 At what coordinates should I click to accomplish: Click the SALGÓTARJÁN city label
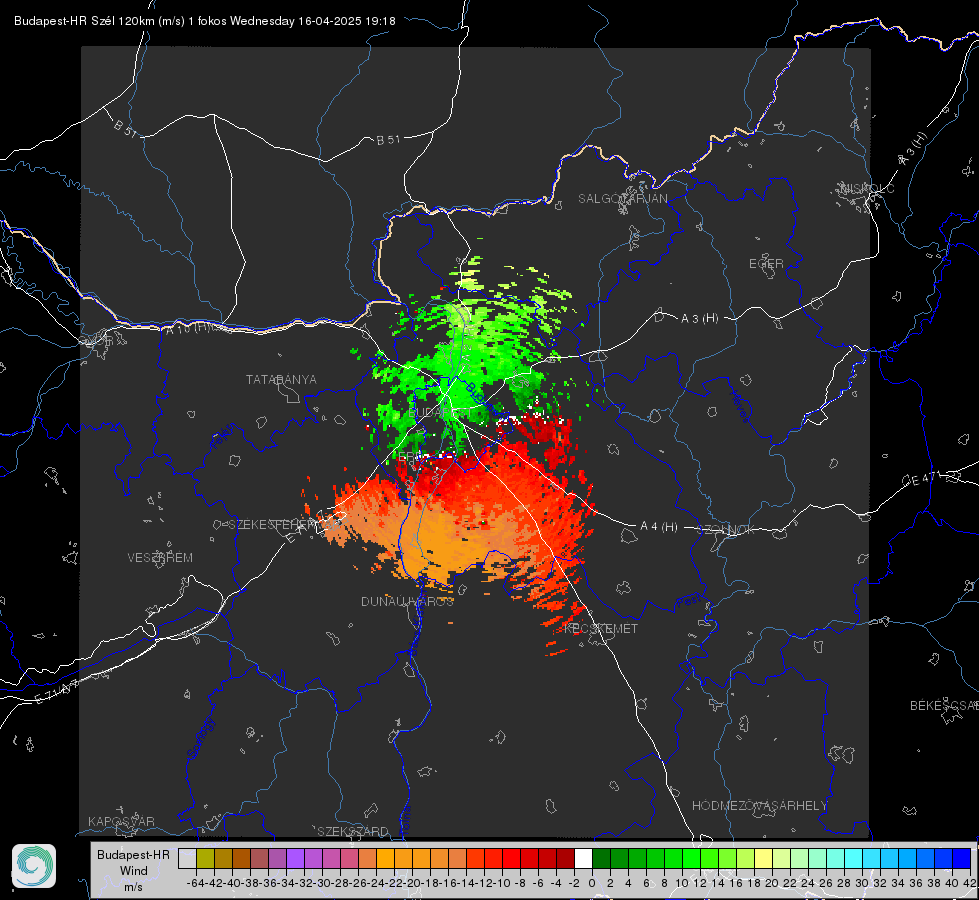(x=622, y=199)
